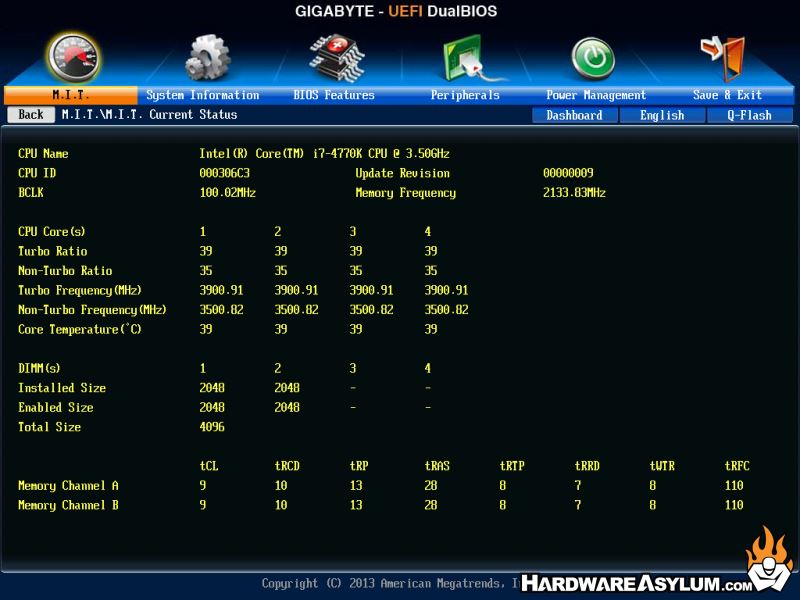Click the Back button
This screenshot has width=800, height=600.
point(31,114)
